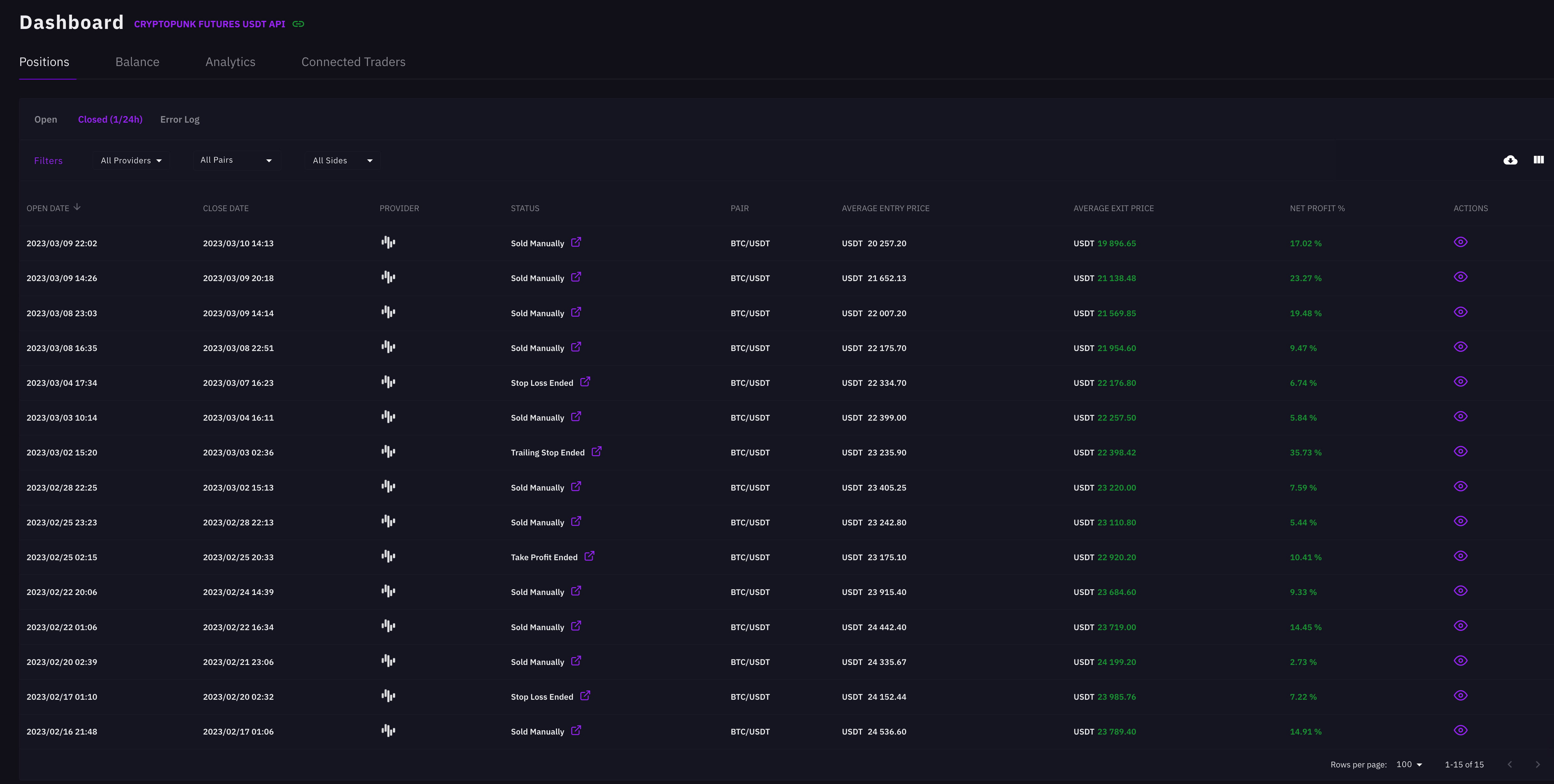
Task: Open the All Sides filter dropdown
Action: pyautogui.click(x=342, y=160)
